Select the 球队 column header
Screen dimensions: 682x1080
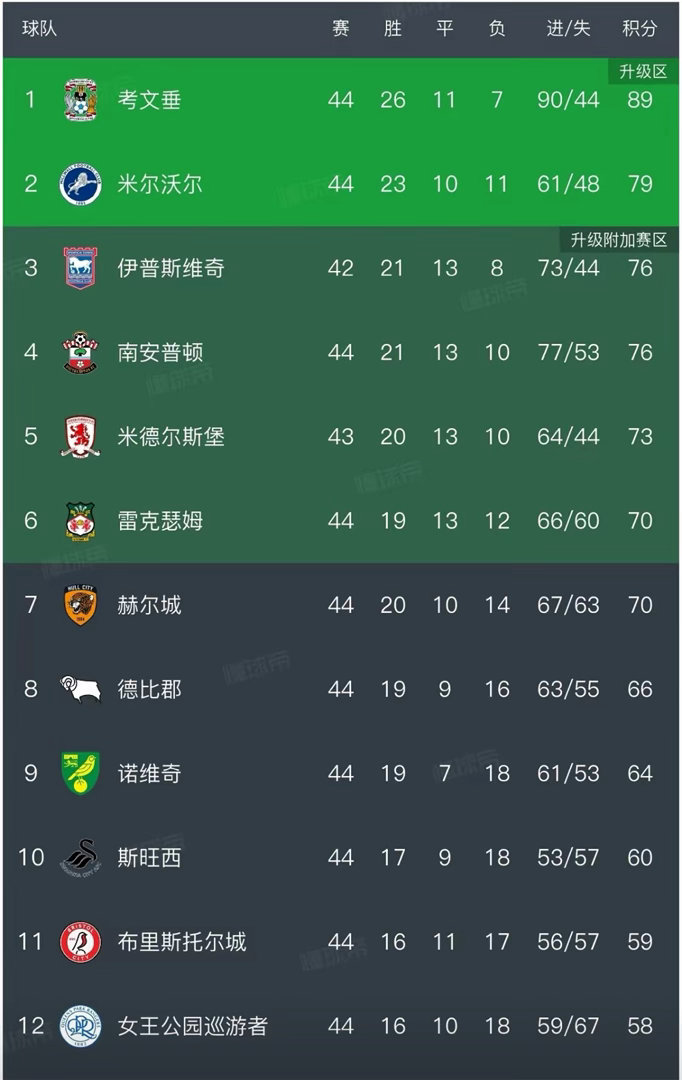tap(39, 29)
